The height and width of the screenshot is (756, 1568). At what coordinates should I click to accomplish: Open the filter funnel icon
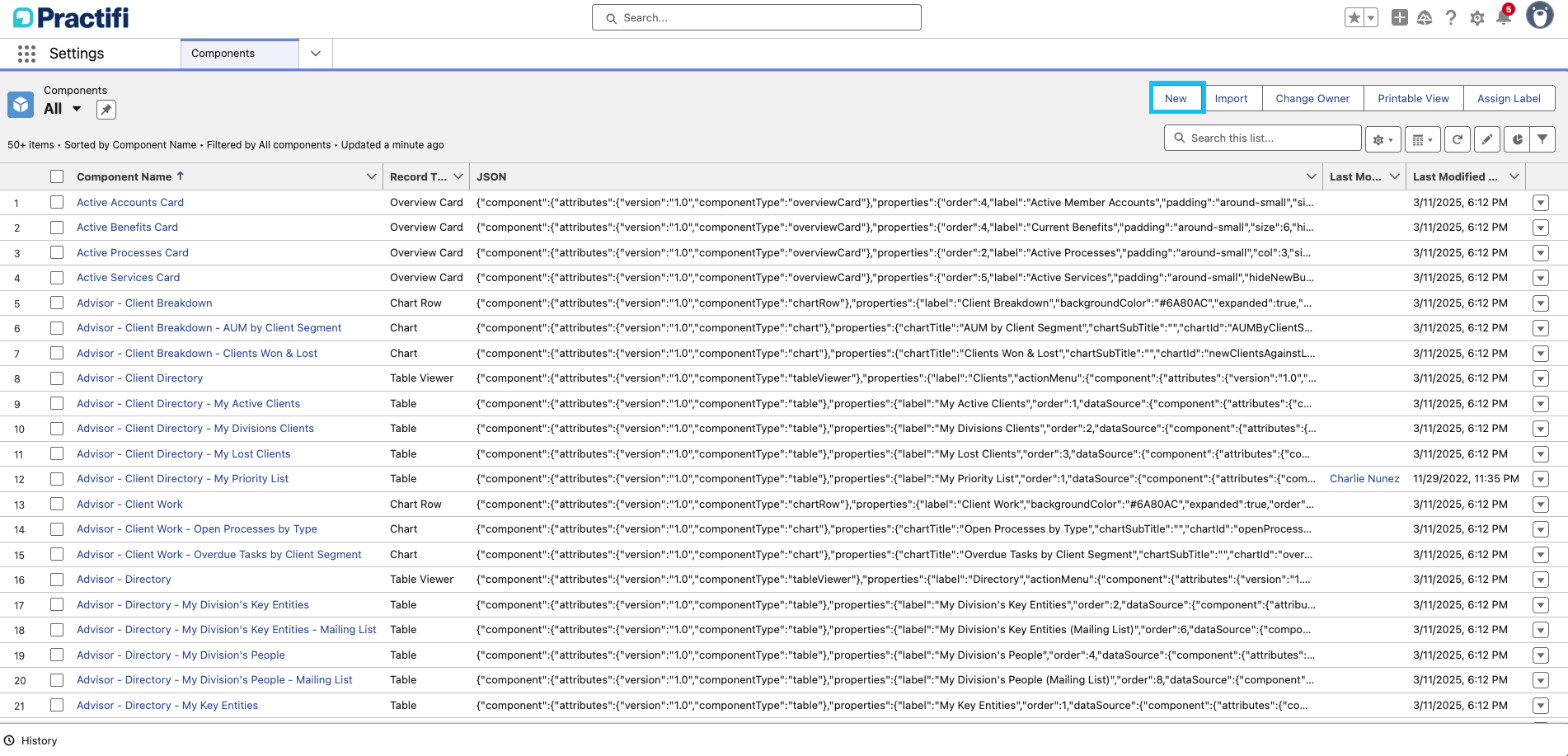[x=1542, y=139]
